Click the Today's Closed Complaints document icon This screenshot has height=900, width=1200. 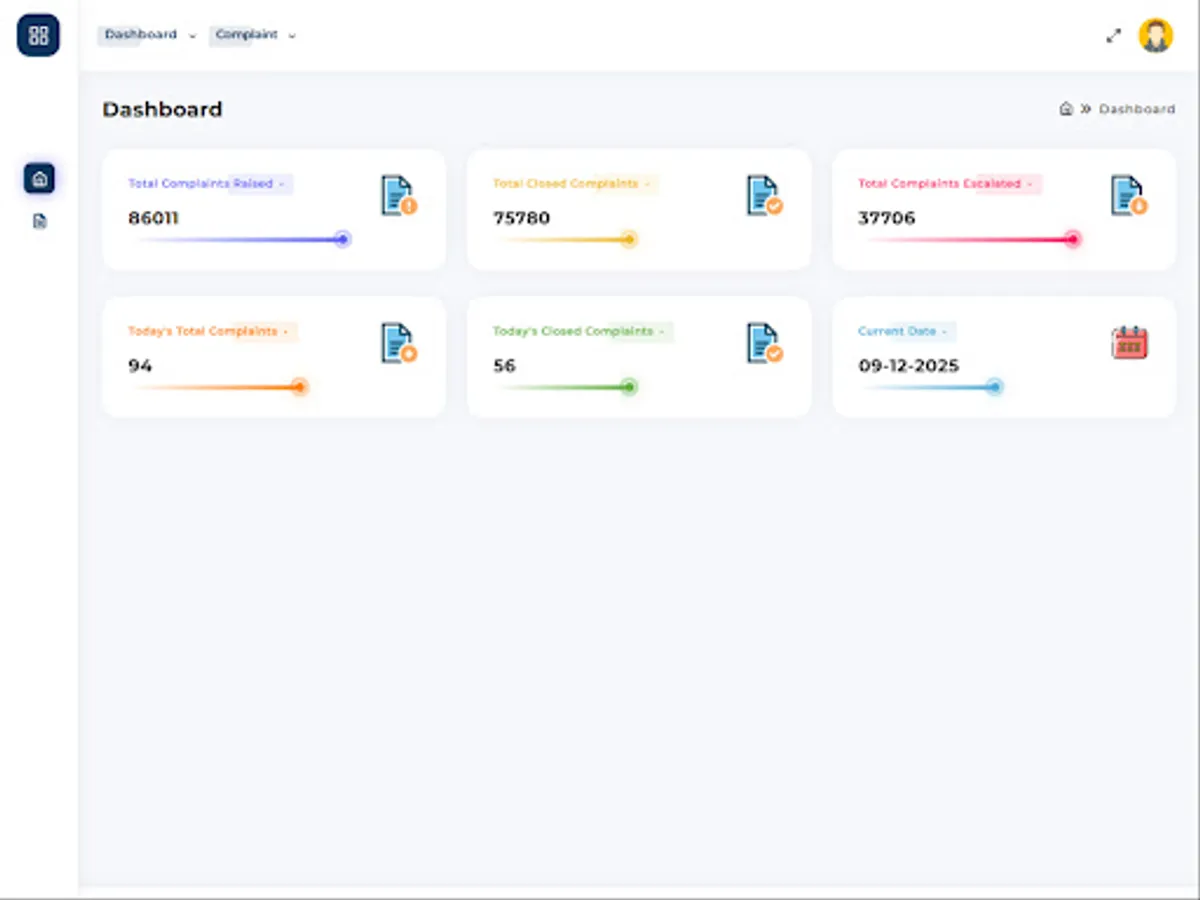tap(763, 342)
